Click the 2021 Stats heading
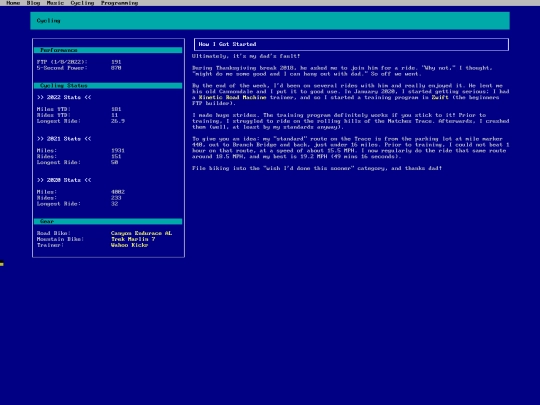The width and height of the screenshot is (540, 405). tap(64, 139)
